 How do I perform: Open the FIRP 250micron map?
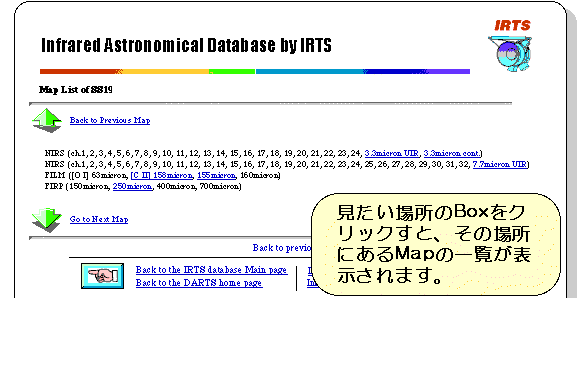132,186
